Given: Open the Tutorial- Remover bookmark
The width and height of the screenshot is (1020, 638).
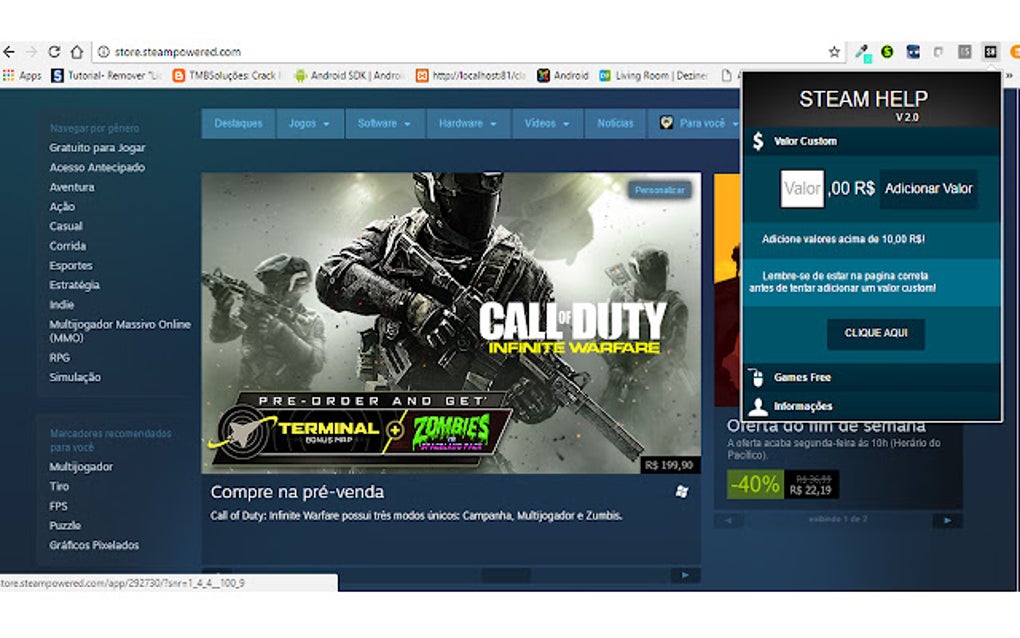Looking at the screenshot, I should [x=106, y=75].
